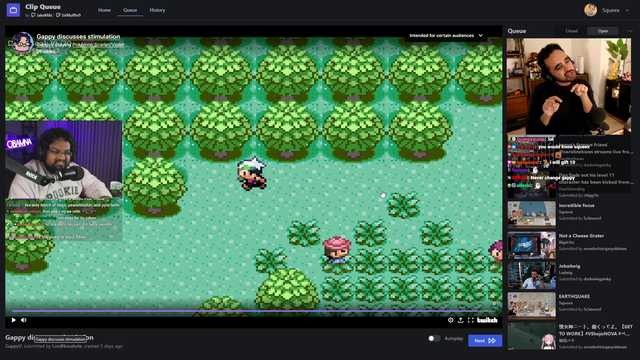
Task: Set the queue to Closed
Action: coord(571,31)
